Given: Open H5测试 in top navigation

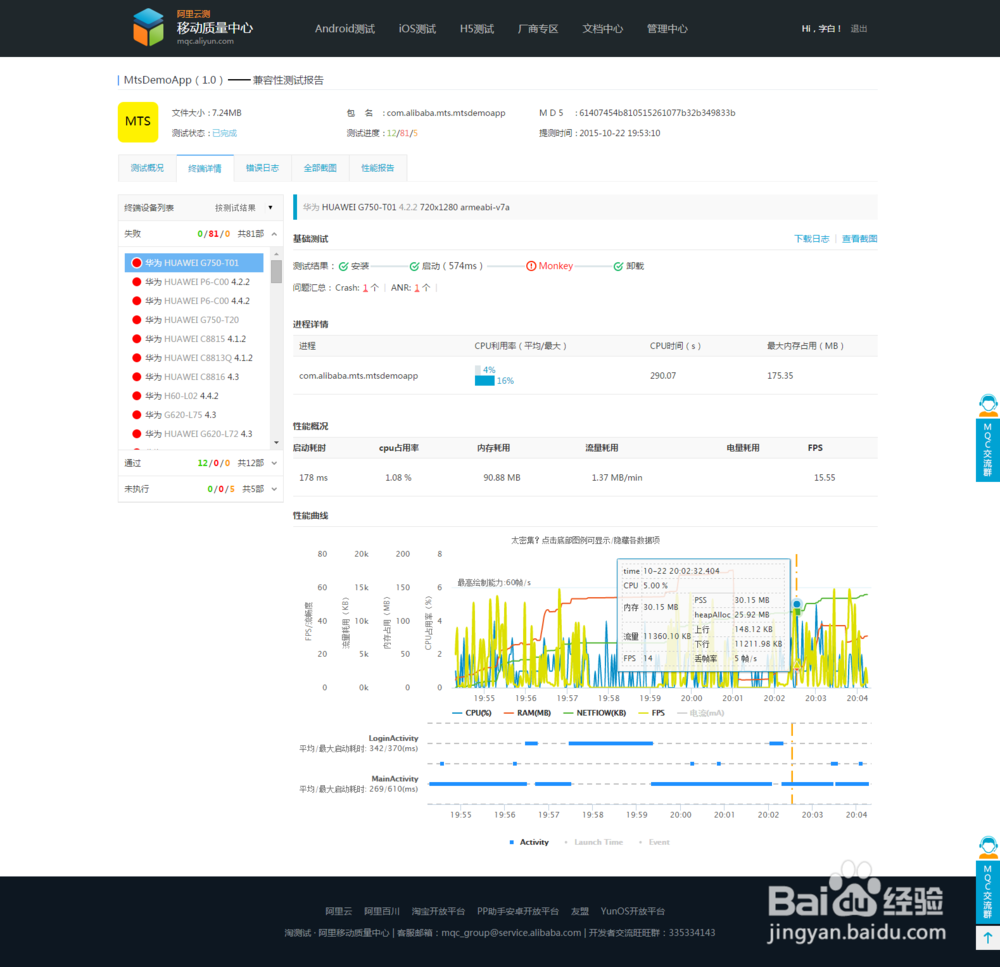Looking at the screenshot, I should point(477,29).
